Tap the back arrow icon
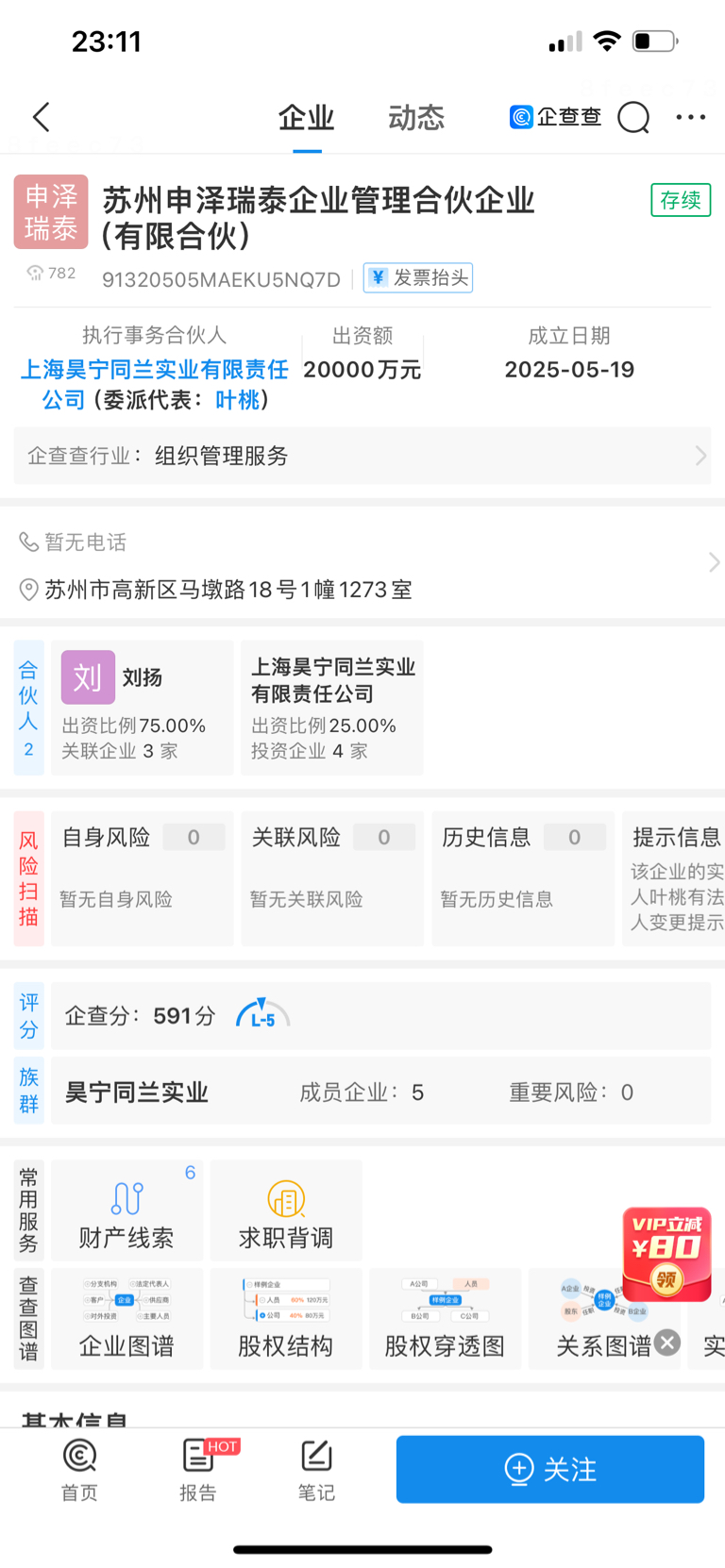The image size is (725, 1568). pyautogui.click(x=41, y=118)
